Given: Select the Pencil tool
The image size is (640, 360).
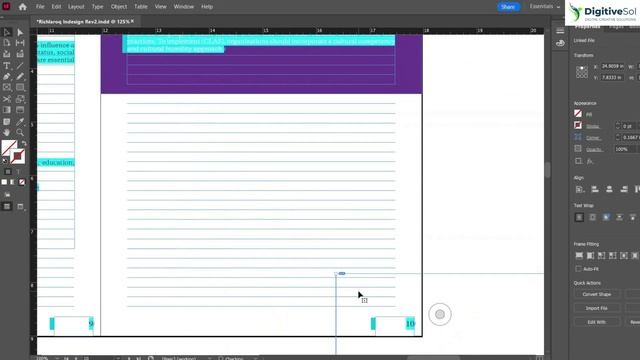Looking at the screenshot, I should [20, 76].
